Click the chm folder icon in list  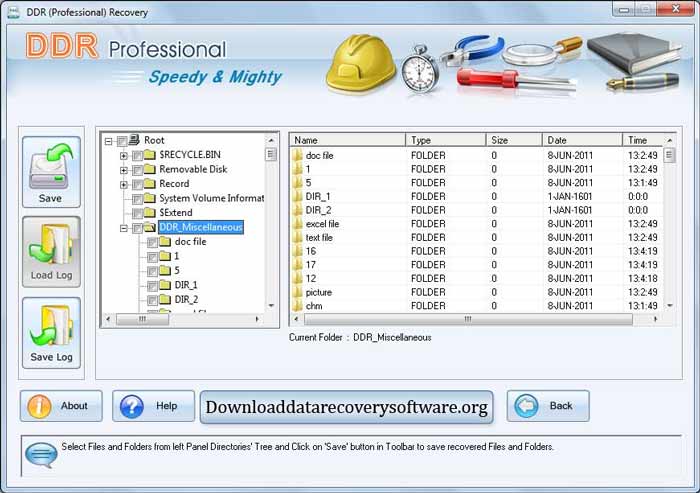297,306
